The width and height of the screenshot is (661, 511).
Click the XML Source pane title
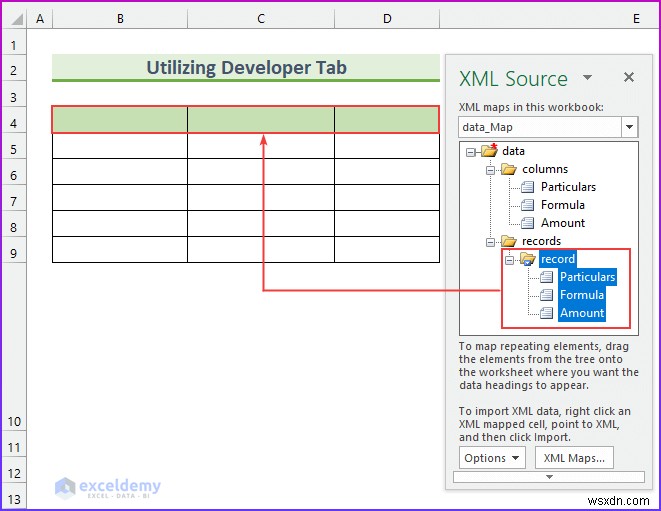pos(513,78)
